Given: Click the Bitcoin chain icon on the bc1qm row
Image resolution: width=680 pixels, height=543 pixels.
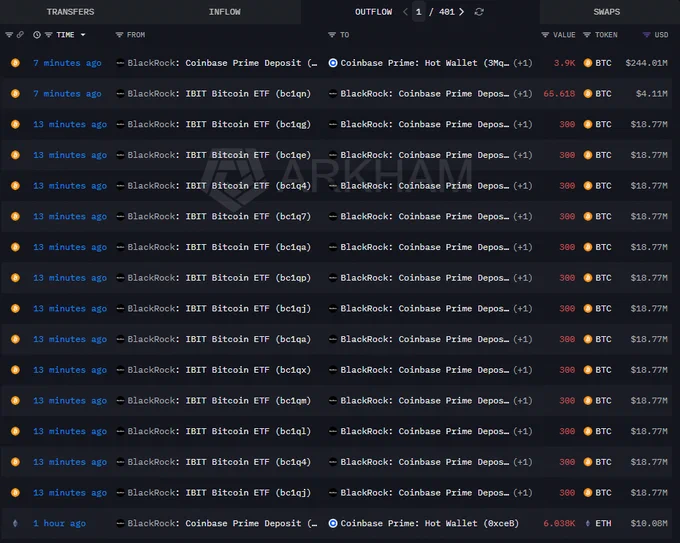Looking at the screenshot, I should pos(15,401).
